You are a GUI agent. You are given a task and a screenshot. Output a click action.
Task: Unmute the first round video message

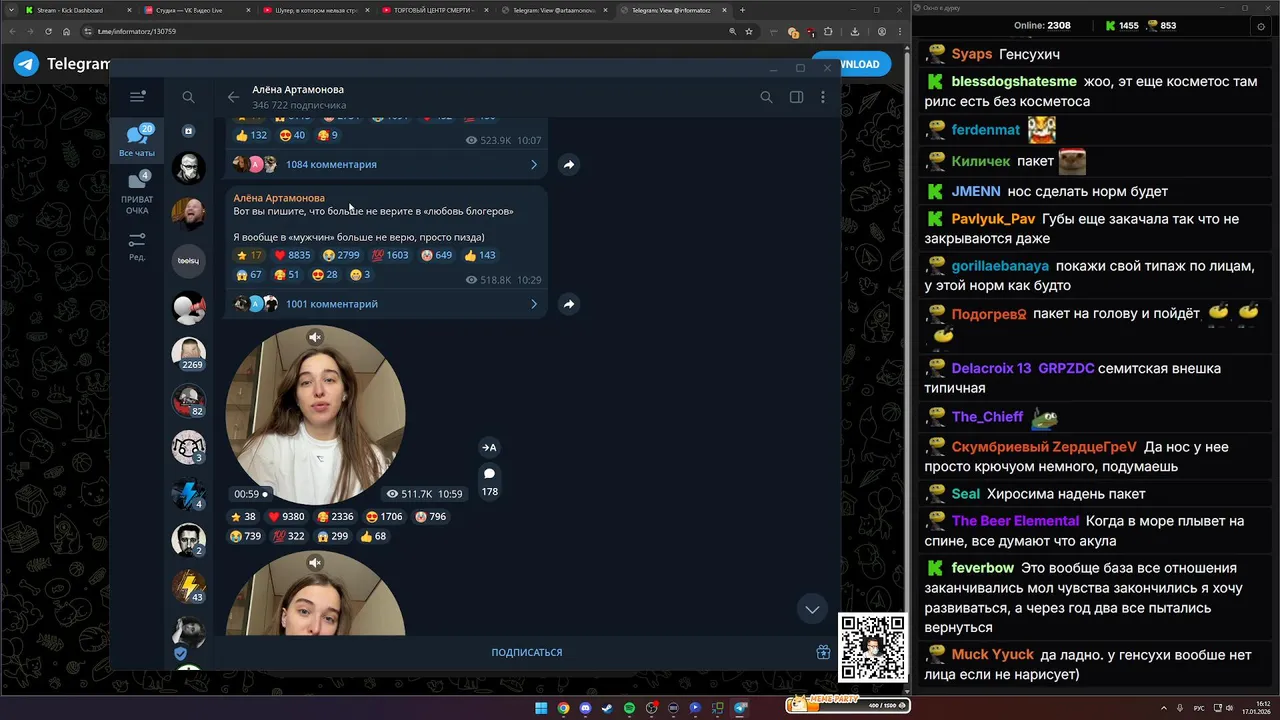coord(315,338)
